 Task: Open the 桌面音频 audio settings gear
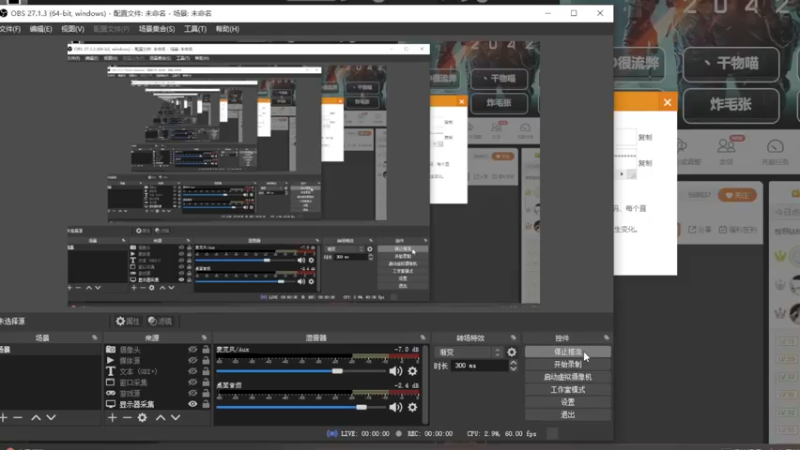point(412,407)
